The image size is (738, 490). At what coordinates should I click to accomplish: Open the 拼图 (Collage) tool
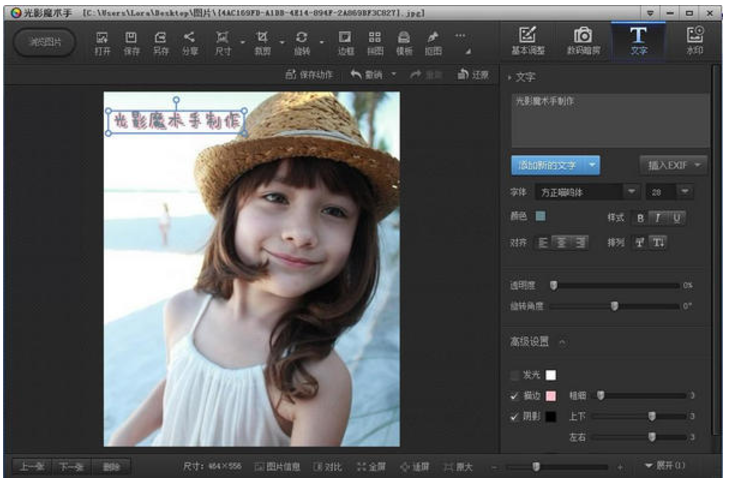click(375, 41)
